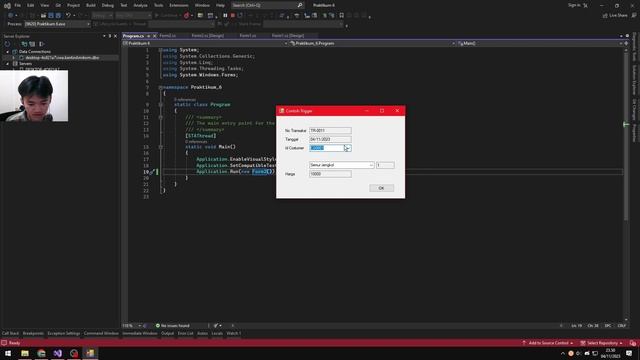Switch to Visual Studio taskbar icon

point(58,353)
